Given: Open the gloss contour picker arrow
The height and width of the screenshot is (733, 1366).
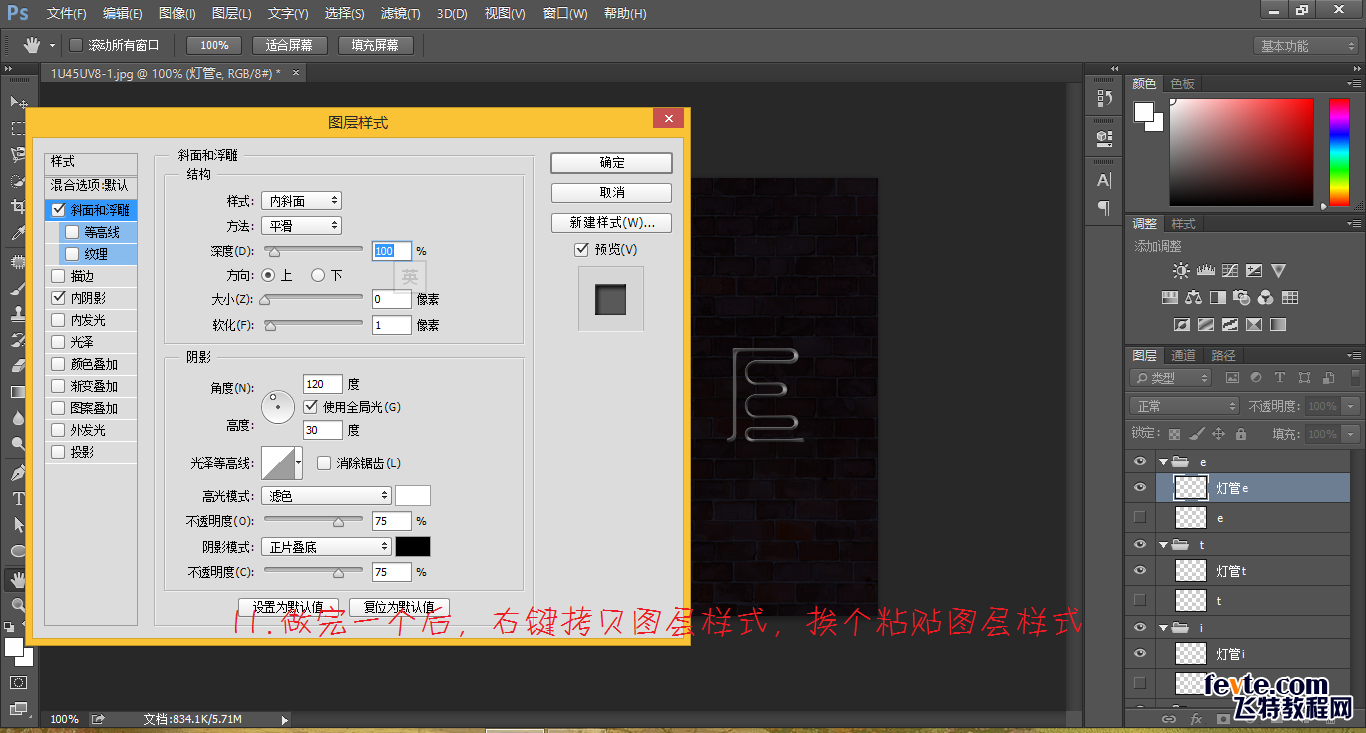Looking at the screenshot, I should coord(299,463).
